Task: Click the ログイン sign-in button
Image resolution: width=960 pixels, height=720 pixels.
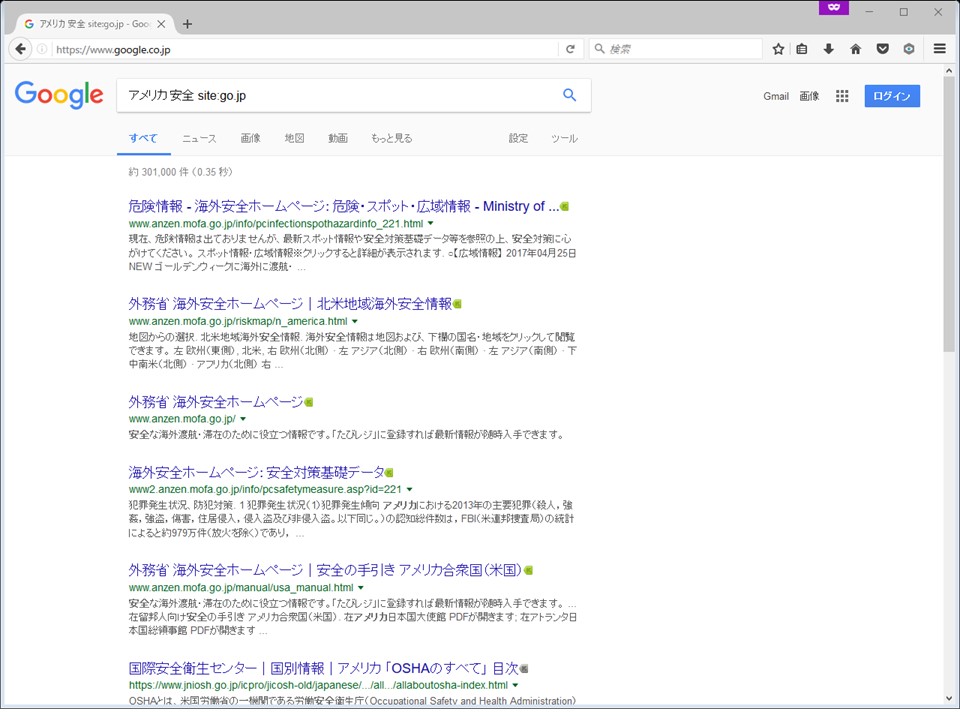Action: [x=892, y=96]
